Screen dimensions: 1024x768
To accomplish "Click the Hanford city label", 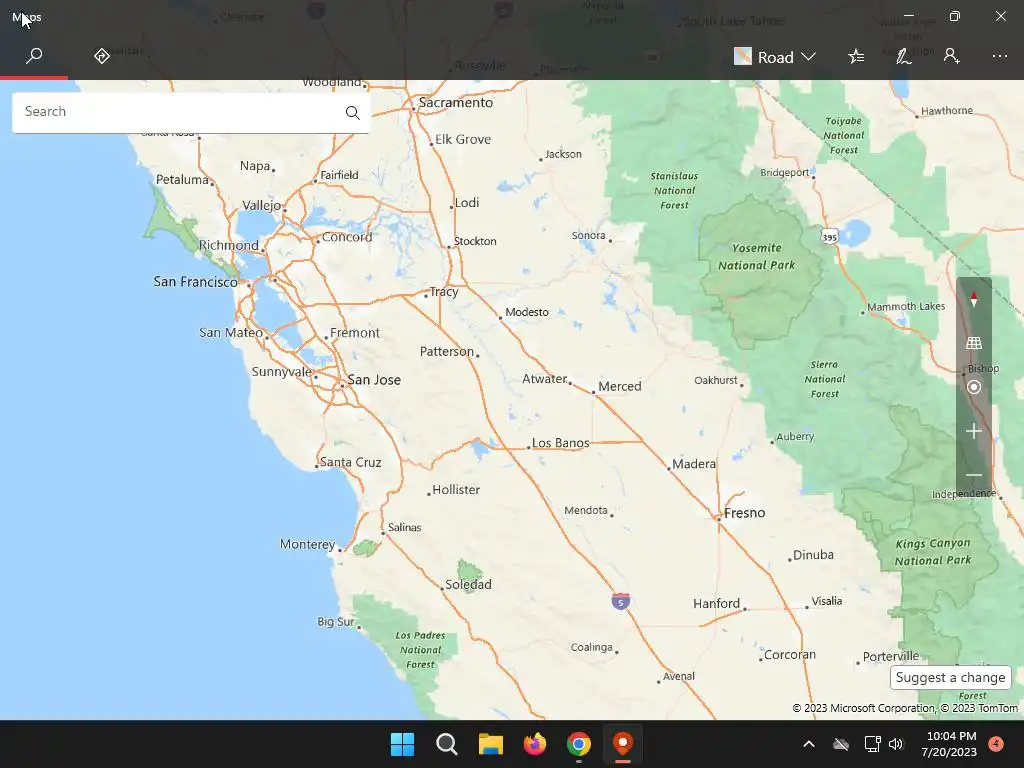I will (716, 603).
